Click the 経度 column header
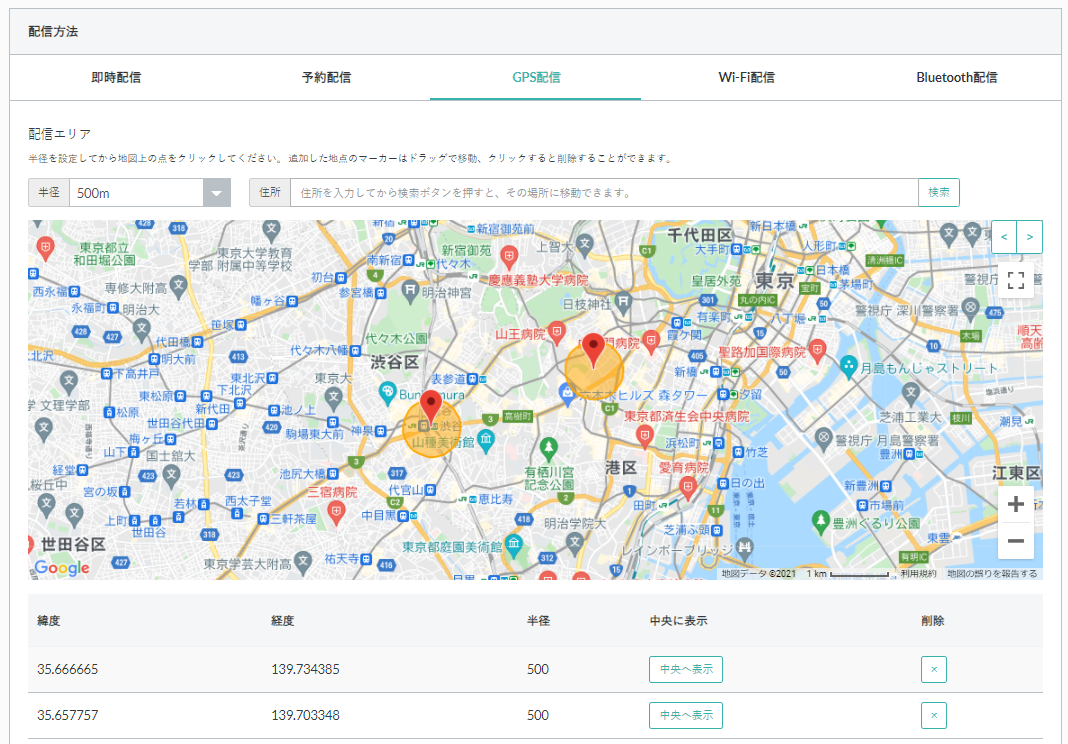This screenshot has height=744, width=1068. coord(282,621)
